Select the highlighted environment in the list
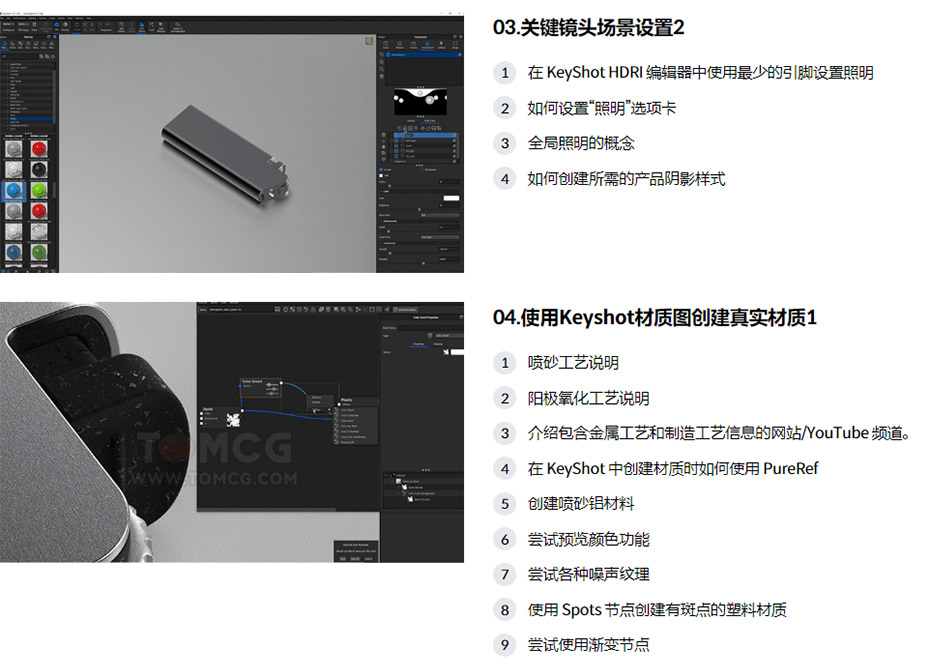Screen dimensions: 930x668 click(423, 55)
